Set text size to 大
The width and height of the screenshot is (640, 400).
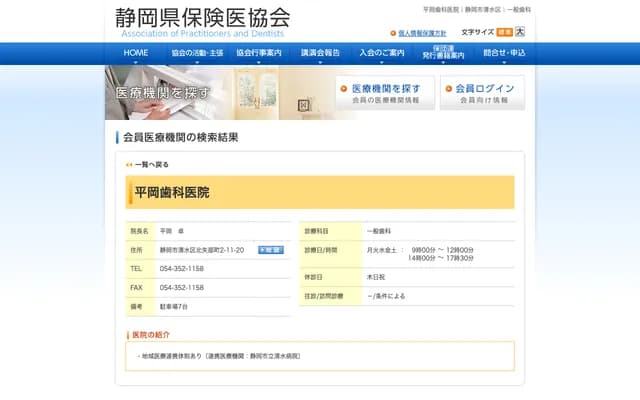(x=519, y=32)
